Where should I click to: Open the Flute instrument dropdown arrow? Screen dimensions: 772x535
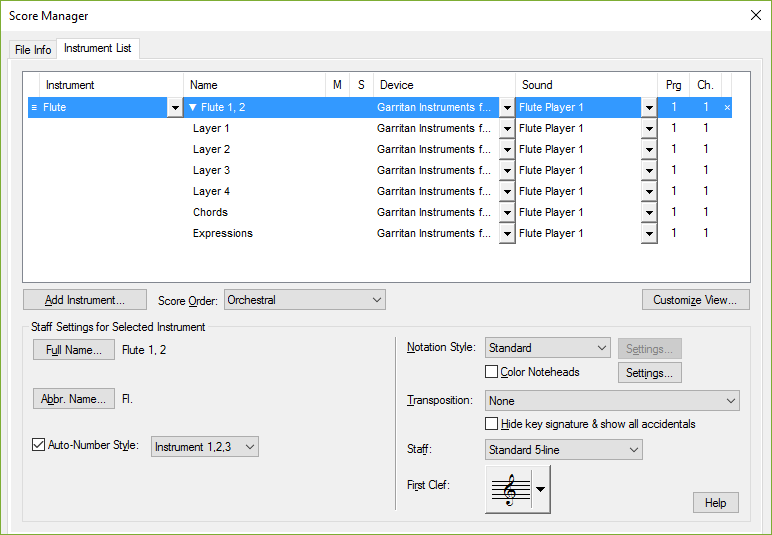click(x=175, y=108)
